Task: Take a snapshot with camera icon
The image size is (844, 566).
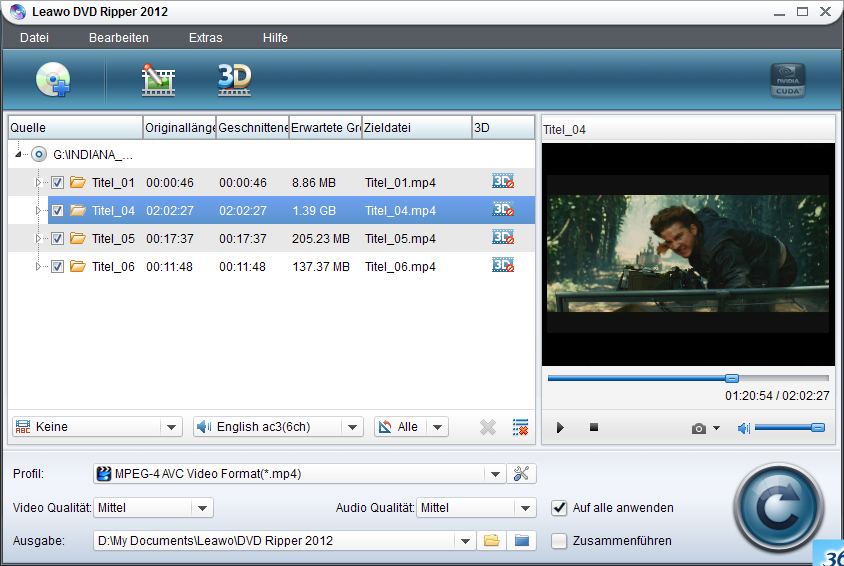Action: pyautogui.click(x=699, y=428)
